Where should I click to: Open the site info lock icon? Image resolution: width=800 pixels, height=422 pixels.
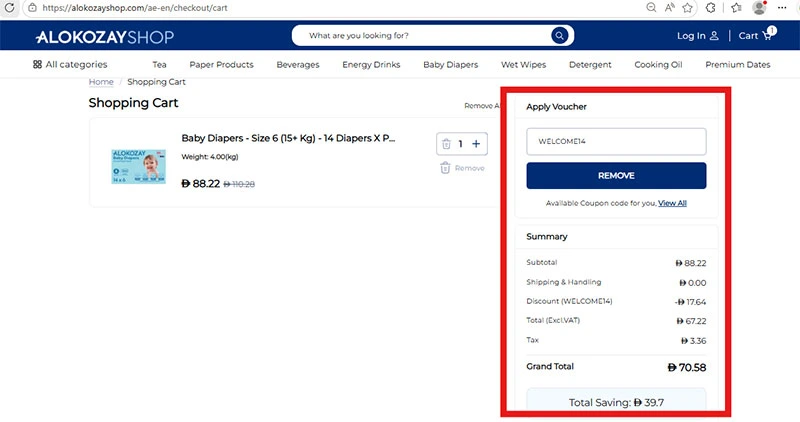[32, 8]
